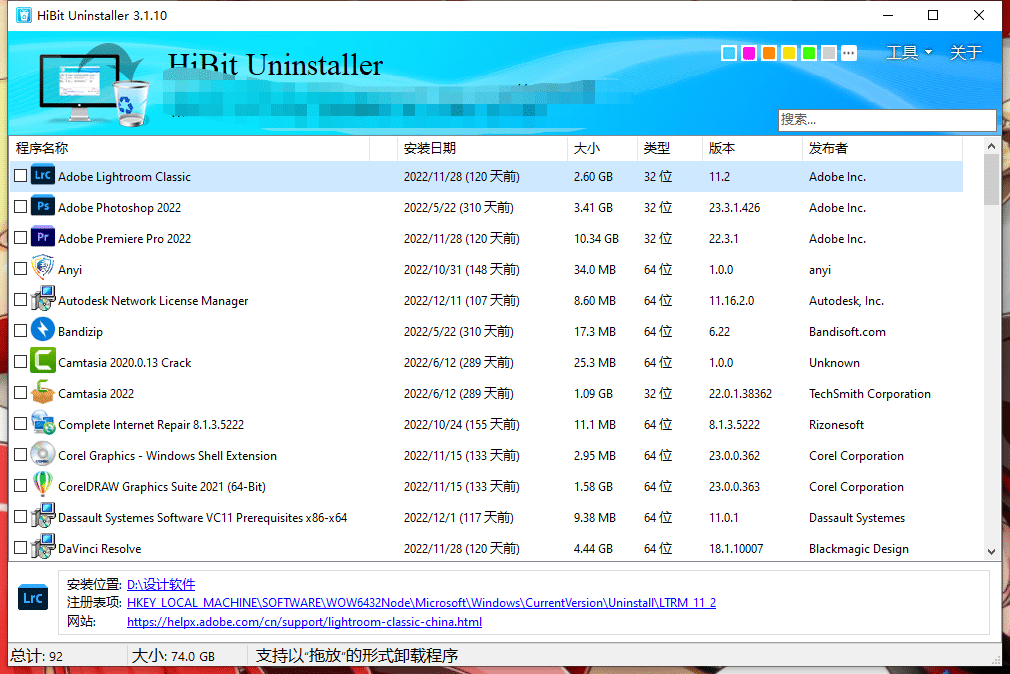Image resolution: width=1010 pixels, height=674 pixels.
Task: Sort by 大小 column header
Action: (x=602, y=148)
